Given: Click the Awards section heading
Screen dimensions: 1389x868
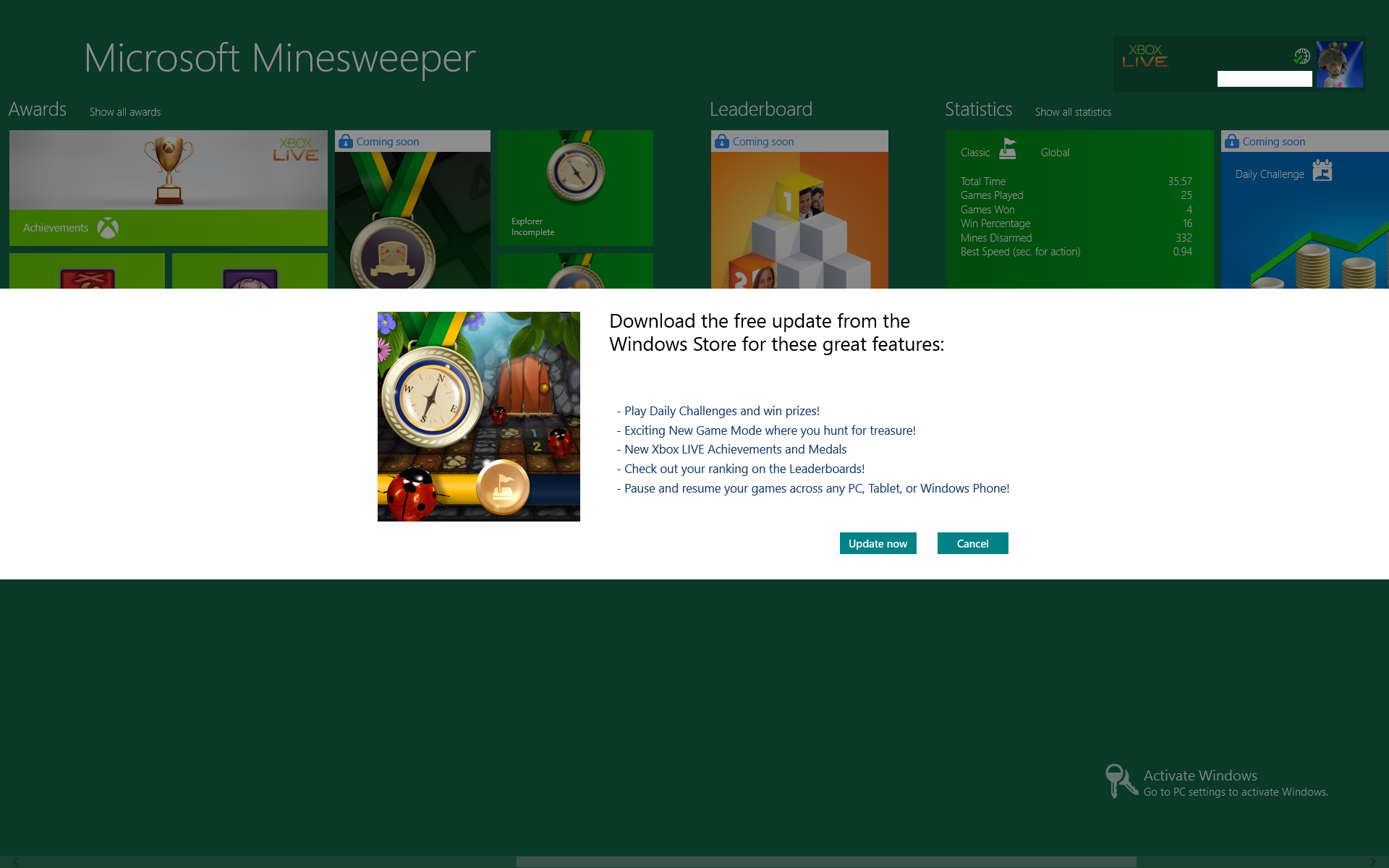Looking at the screenshot, I should click(38, 109).
